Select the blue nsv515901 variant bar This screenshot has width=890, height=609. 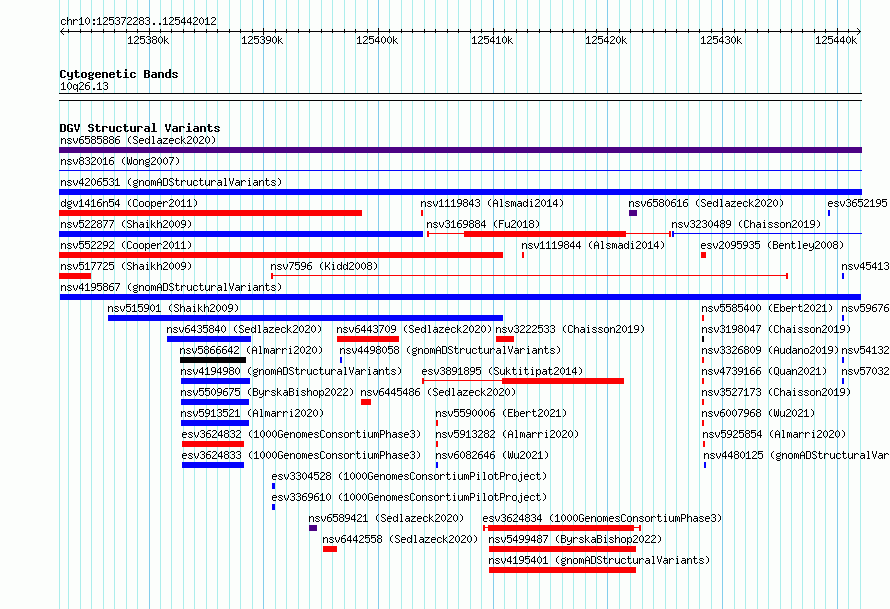point(305,318)
